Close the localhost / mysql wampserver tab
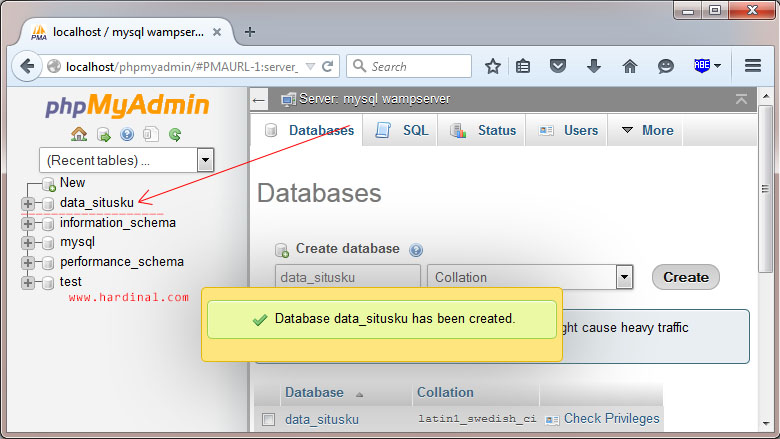The width and height of the screenshot is (780, 439). tap(217, 32)
